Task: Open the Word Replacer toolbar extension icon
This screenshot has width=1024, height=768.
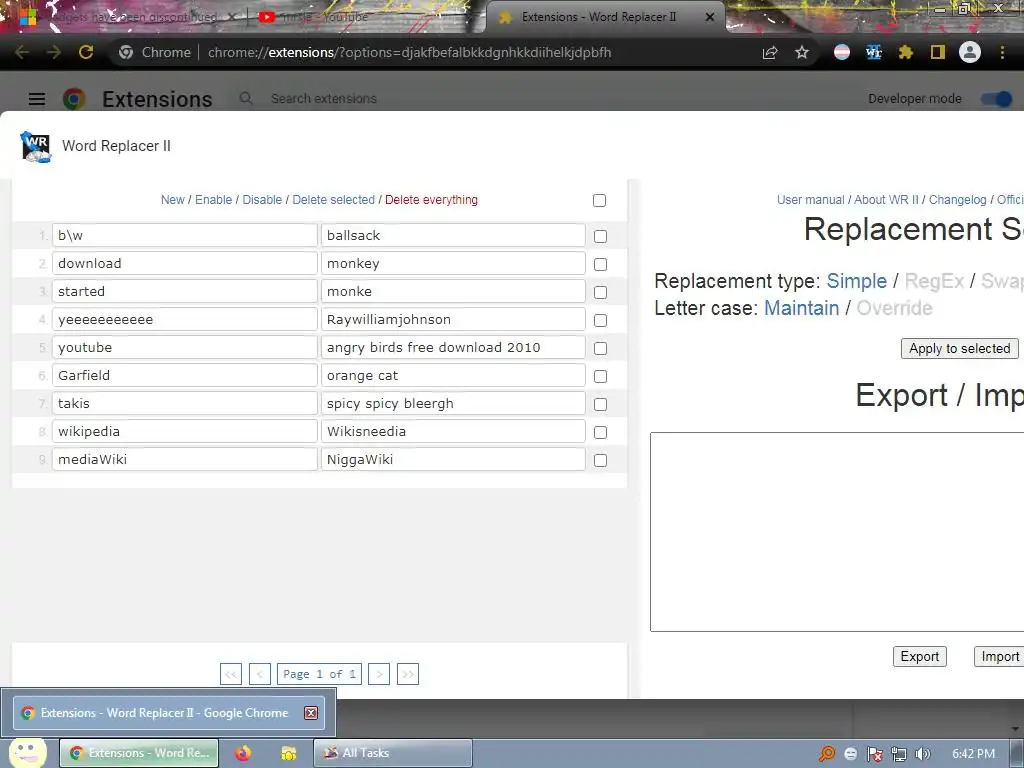Action: click(x=874, y=52)
